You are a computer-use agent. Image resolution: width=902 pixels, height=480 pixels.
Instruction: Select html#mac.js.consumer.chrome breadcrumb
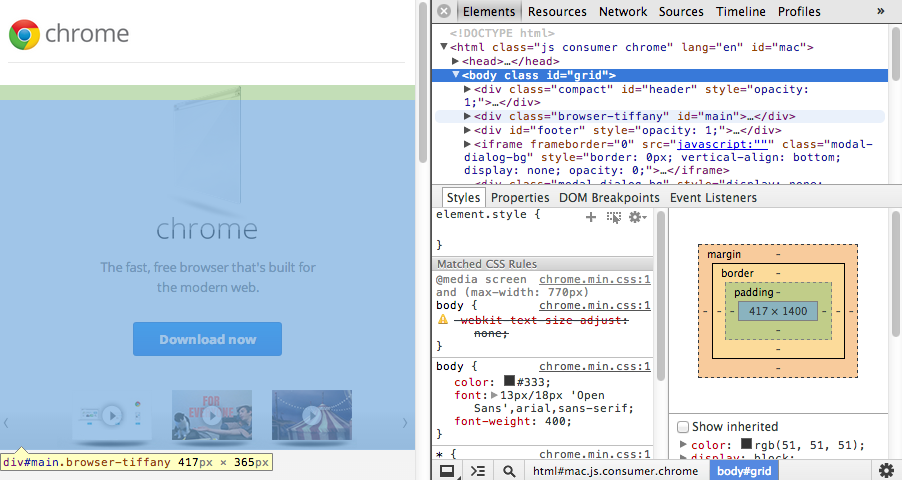click(614, 471)
